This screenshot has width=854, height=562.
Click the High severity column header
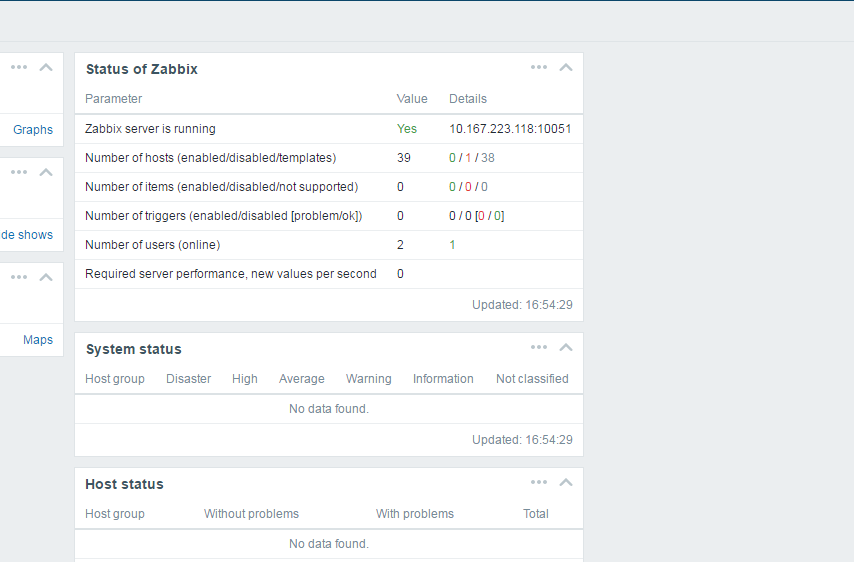245,379
